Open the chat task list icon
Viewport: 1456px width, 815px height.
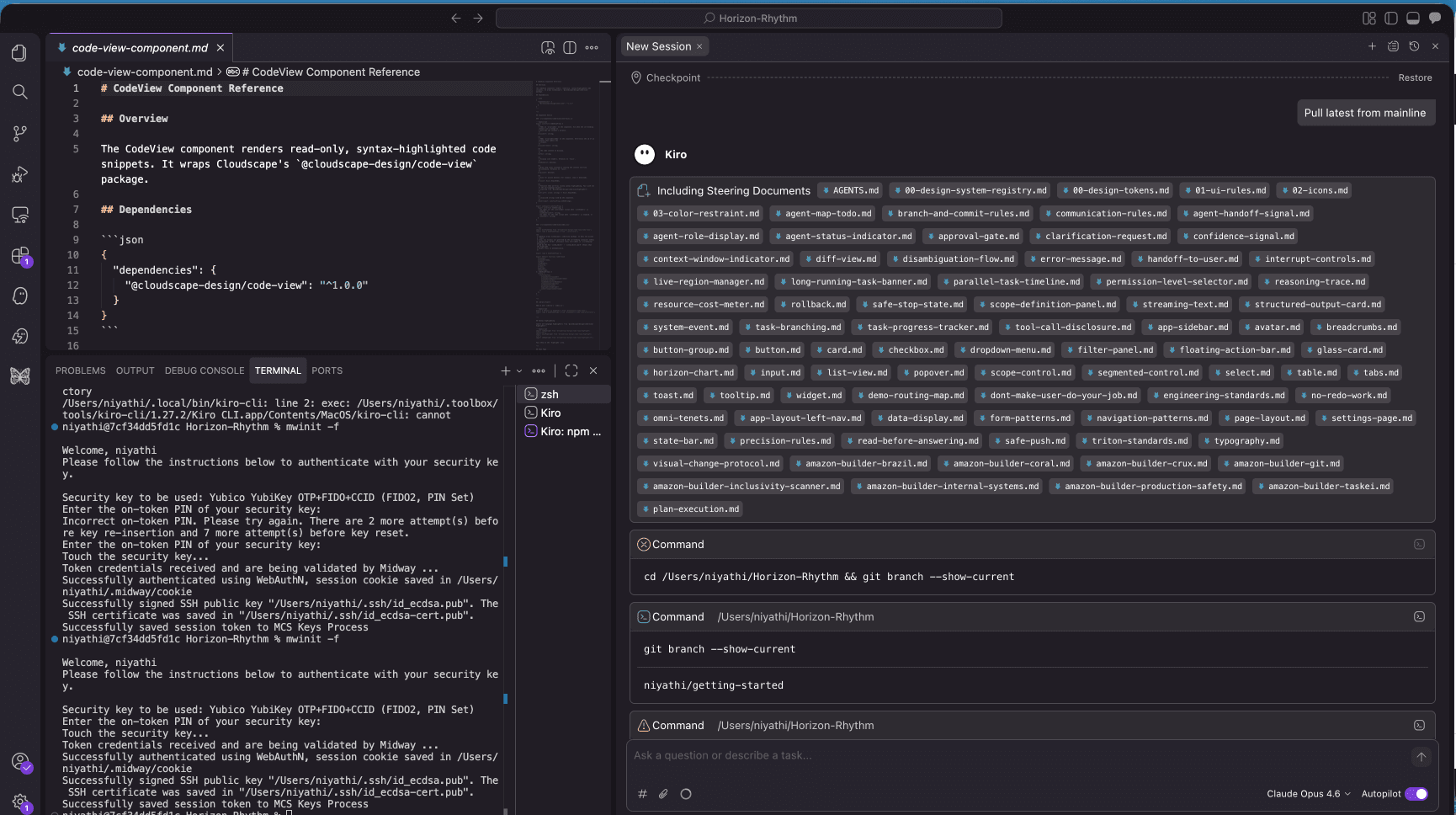pos(1393,46)
